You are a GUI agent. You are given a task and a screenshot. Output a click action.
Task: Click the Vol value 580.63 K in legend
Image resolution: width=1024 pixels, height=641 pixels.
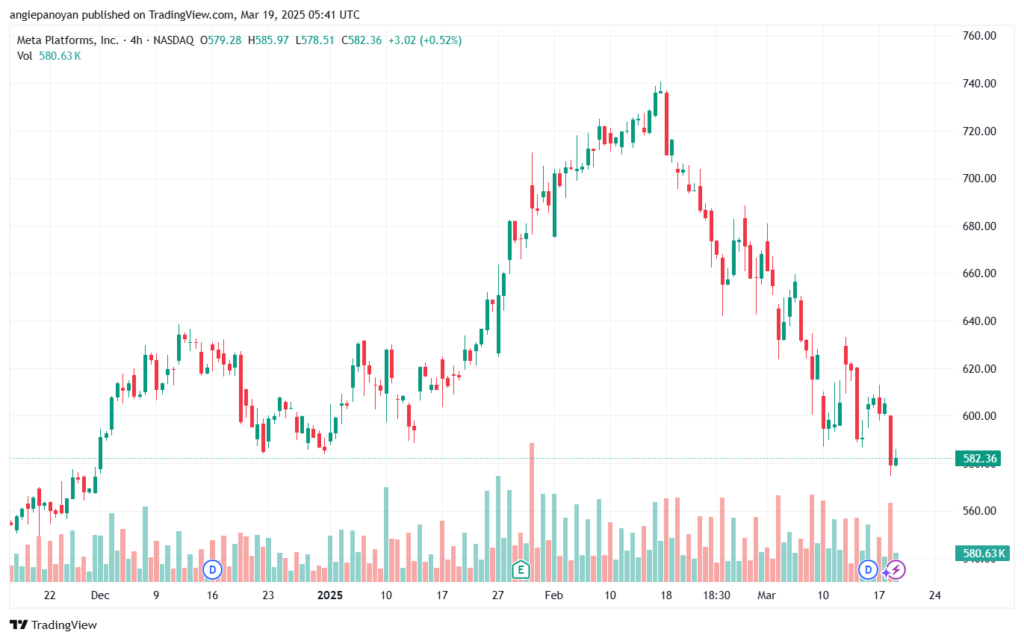click(60, 56)
